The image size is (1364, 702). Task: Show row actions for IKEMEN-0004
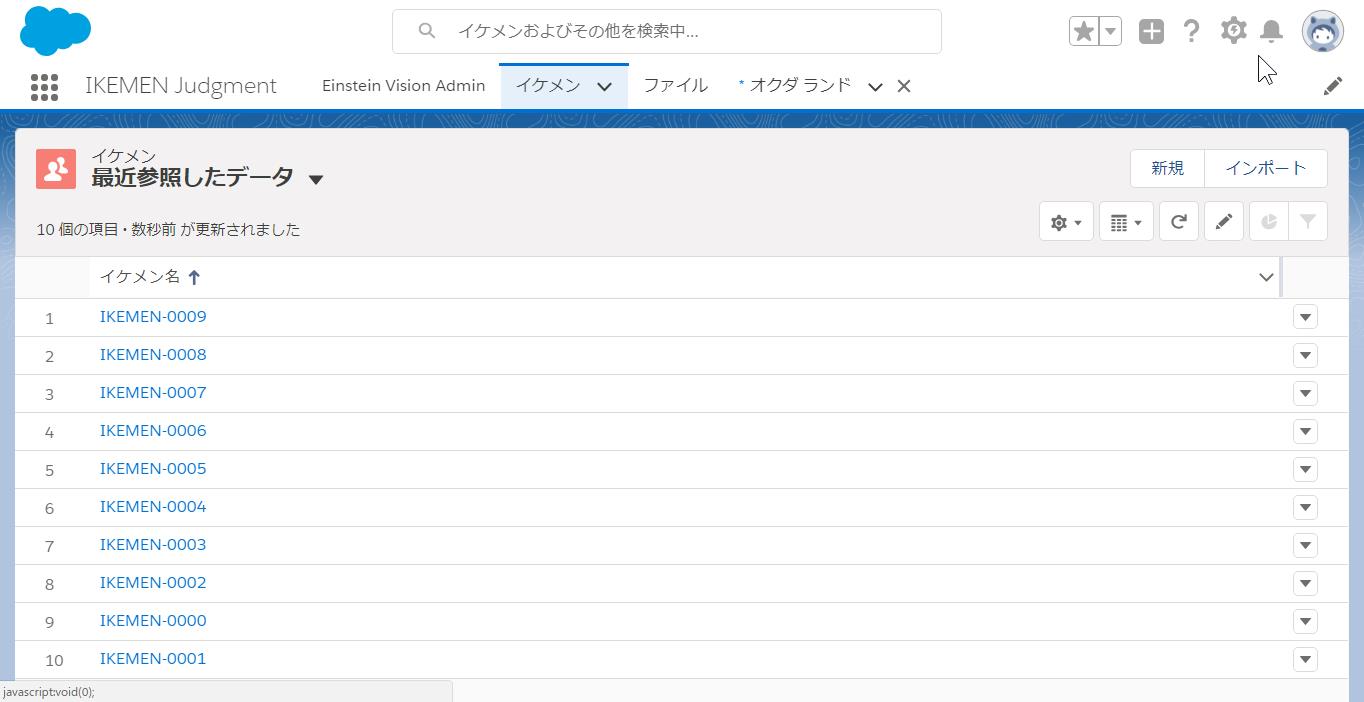[1305, 507]
